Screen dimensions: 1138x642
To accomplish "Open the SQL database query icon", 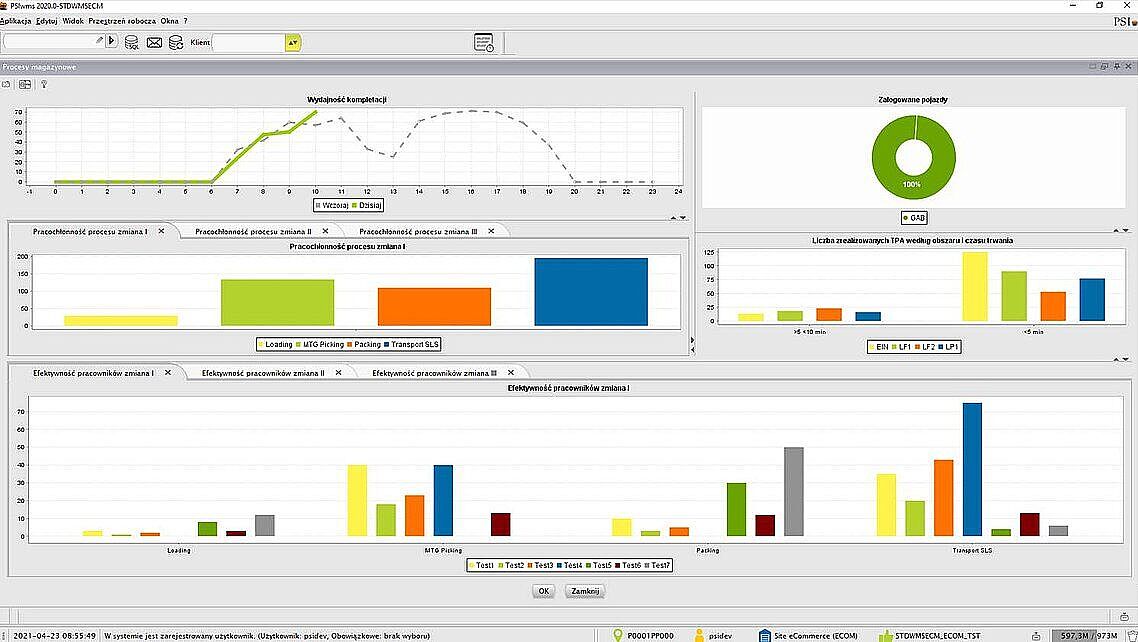I will tap(132, 43).
